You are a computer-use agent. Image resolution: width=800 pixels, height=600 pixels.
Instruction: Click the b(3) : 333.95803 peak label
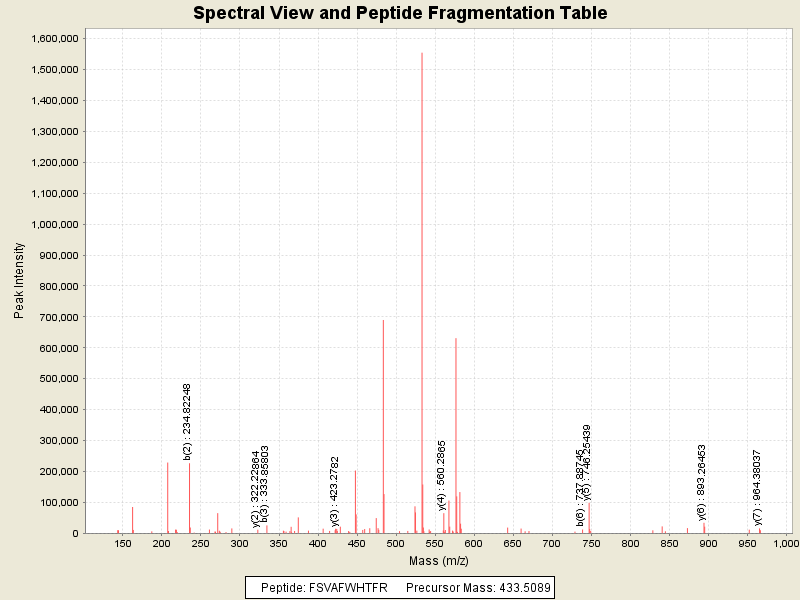pos(265,485)
